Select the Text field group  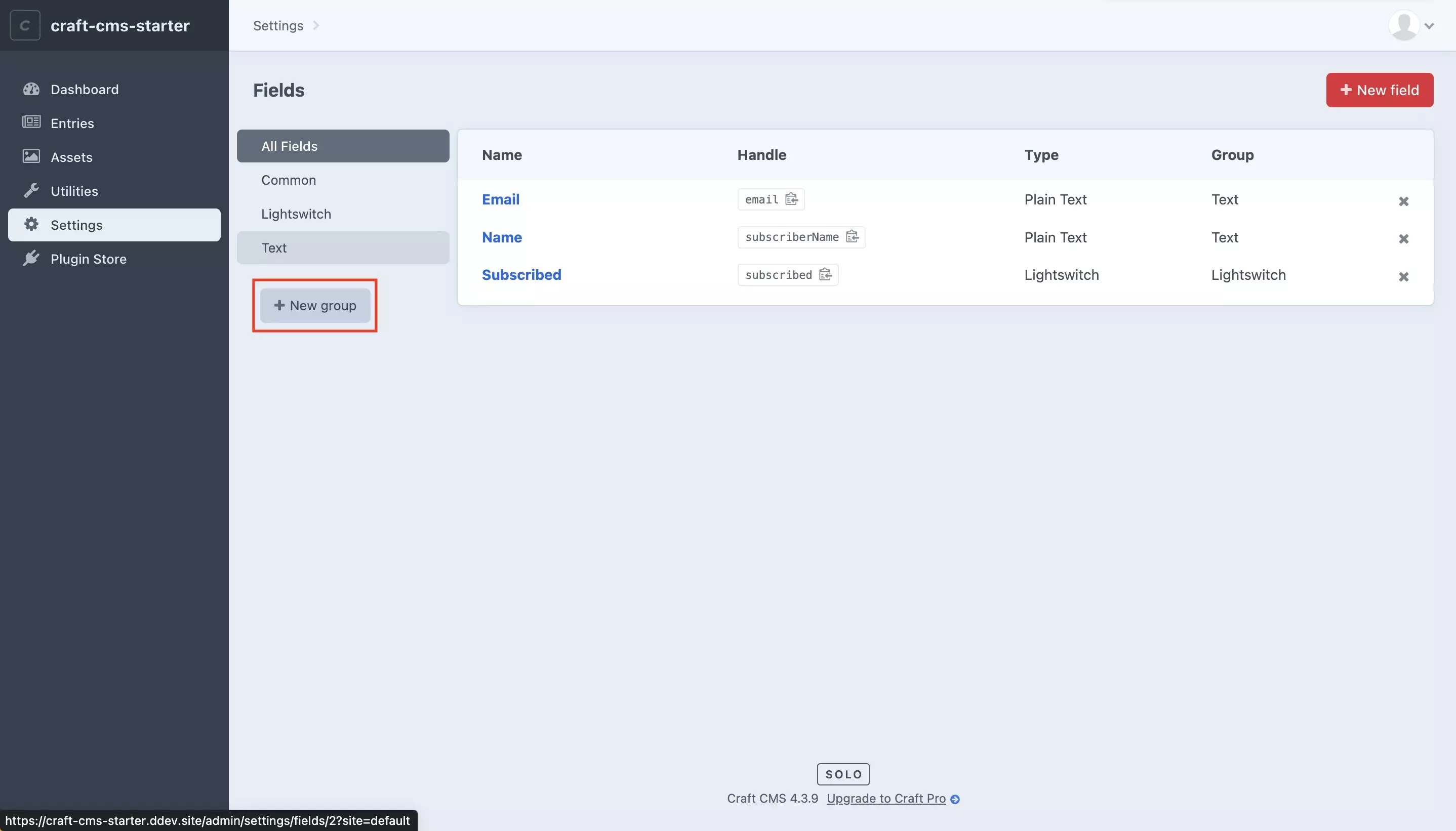click(x=343, y=247)
